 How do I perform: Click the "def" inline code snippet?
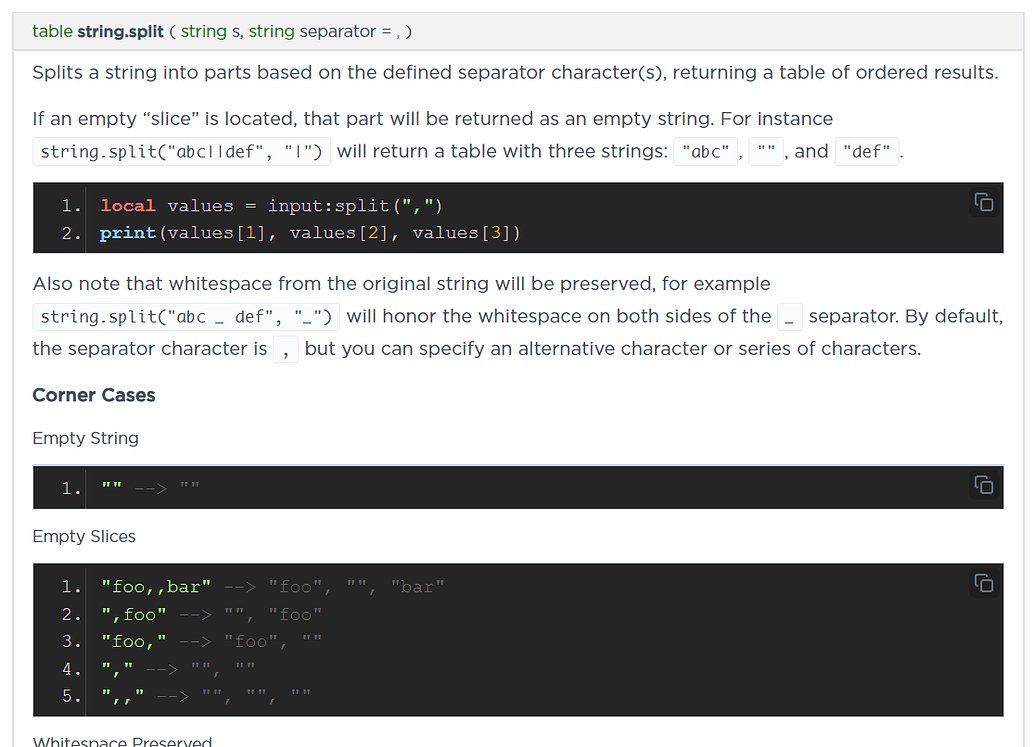tap(866, 151)
